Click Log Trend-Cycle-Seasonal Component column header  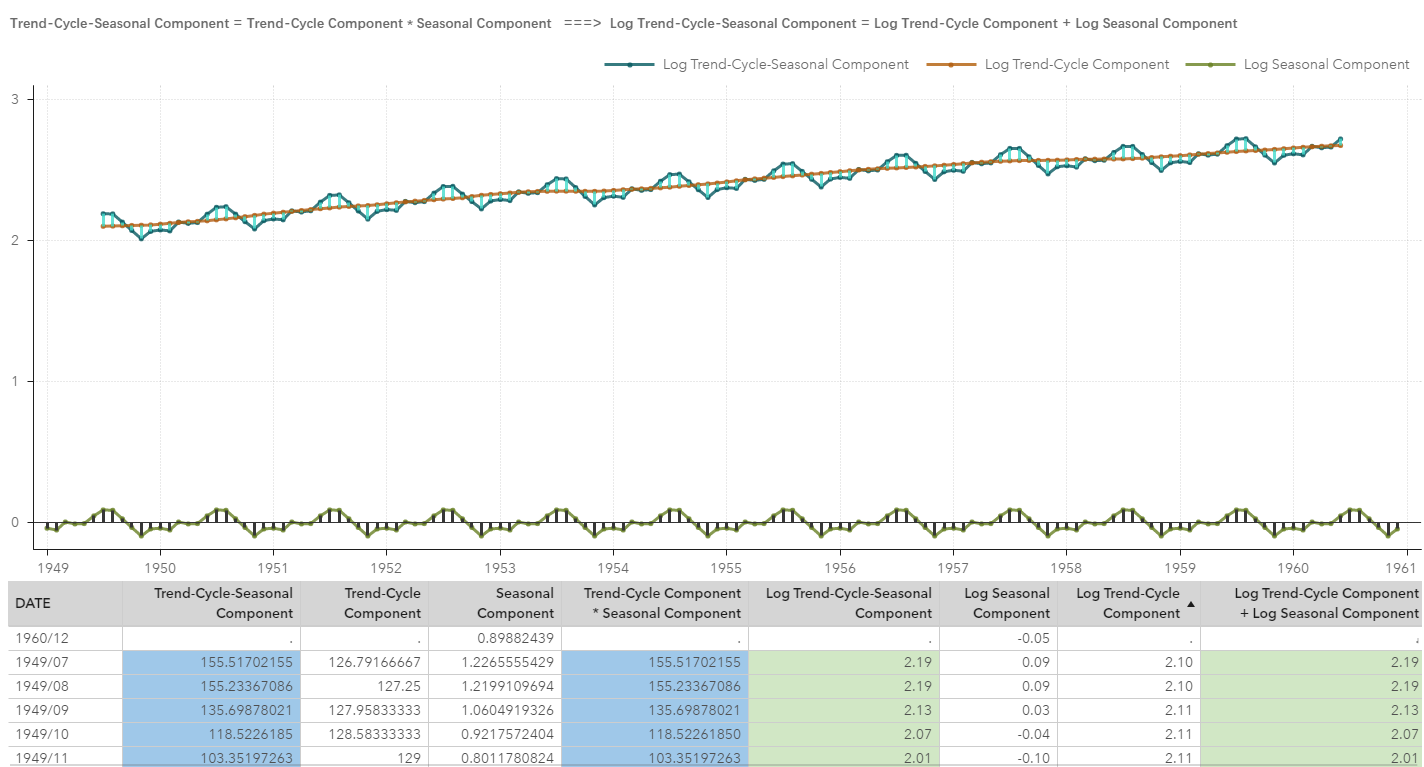(844, 603)
